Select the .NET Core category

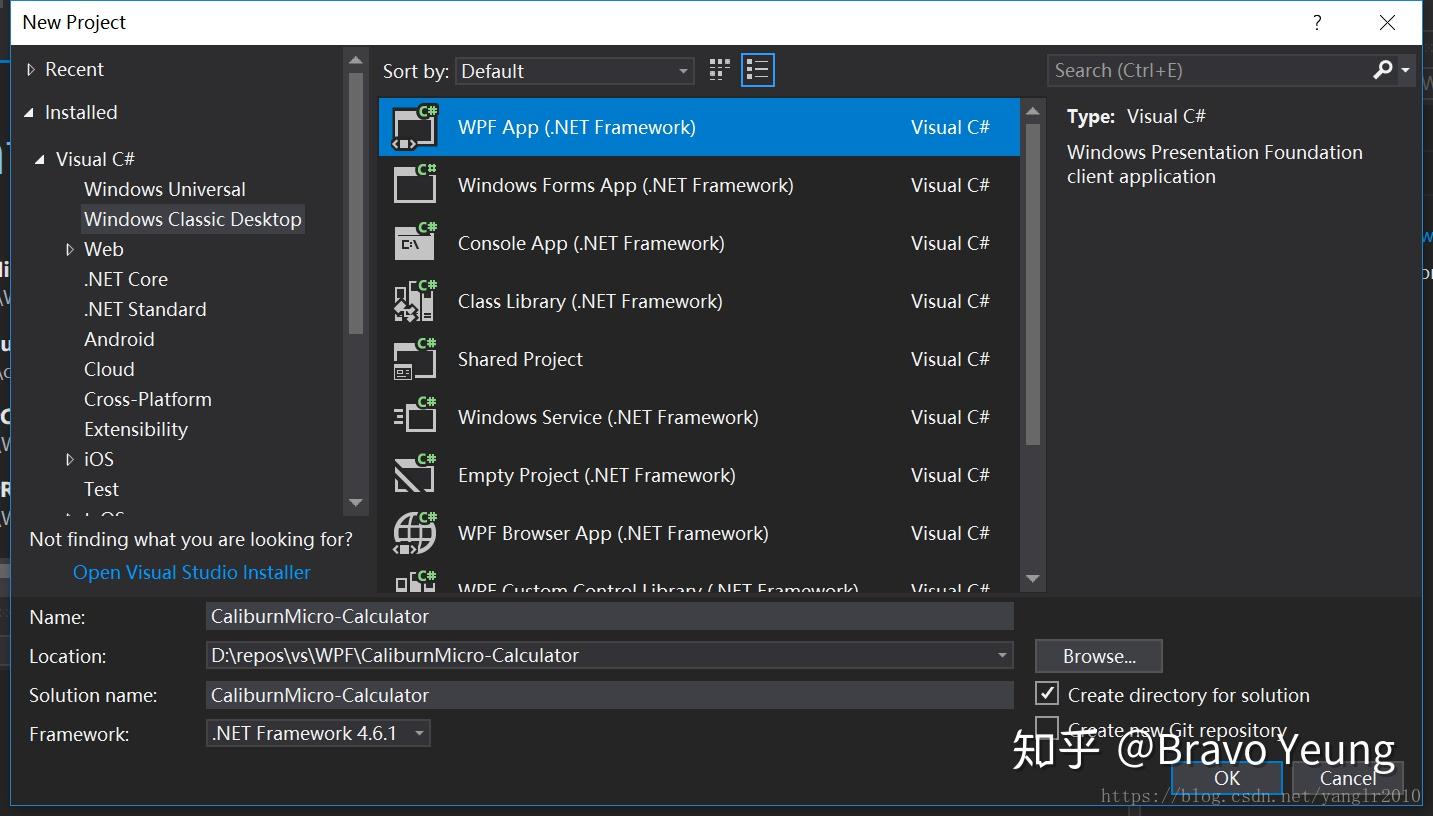pos(126,279)
